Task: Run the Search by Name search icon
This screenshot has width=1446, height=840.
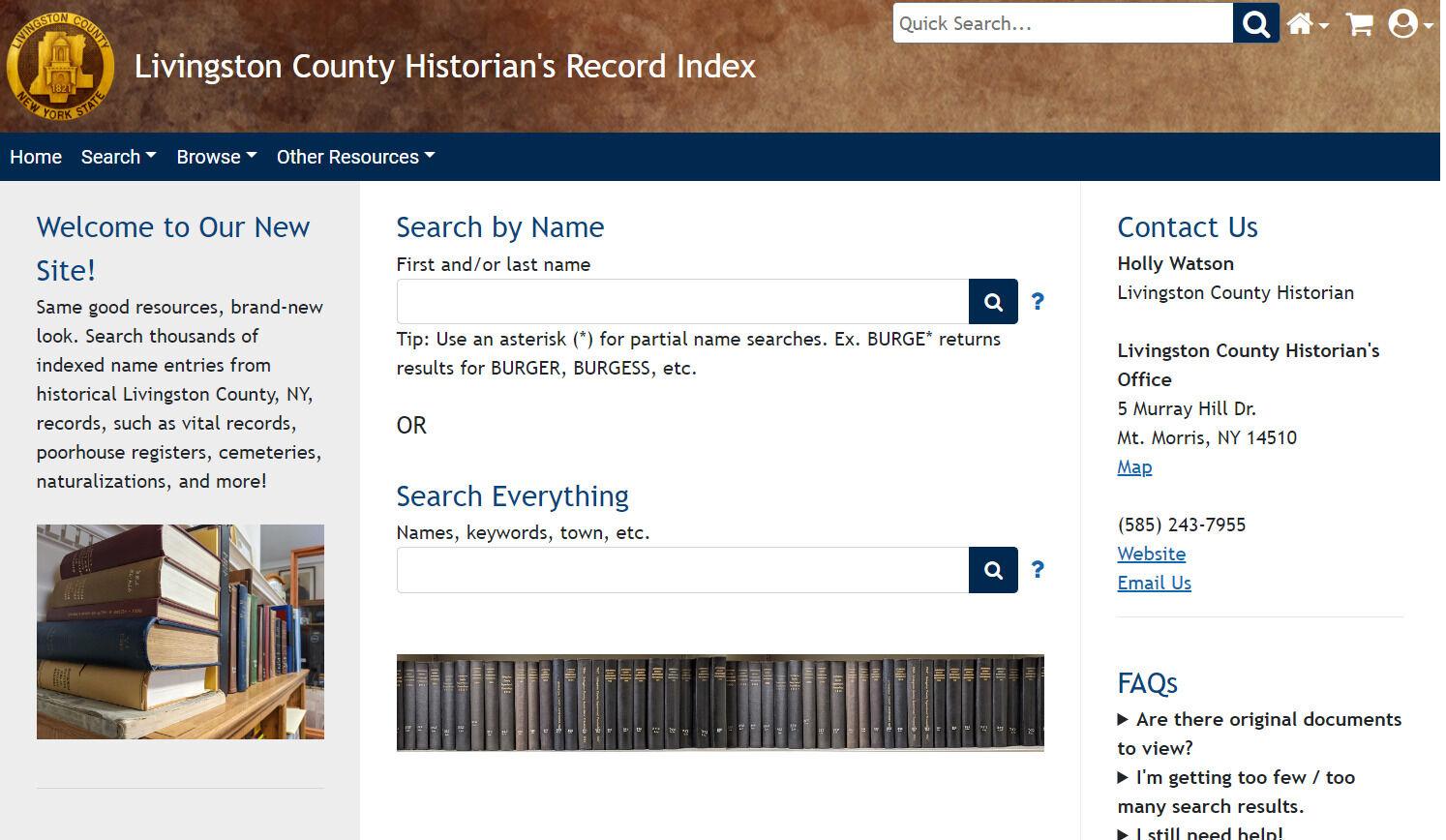Action: pos(993,301)
